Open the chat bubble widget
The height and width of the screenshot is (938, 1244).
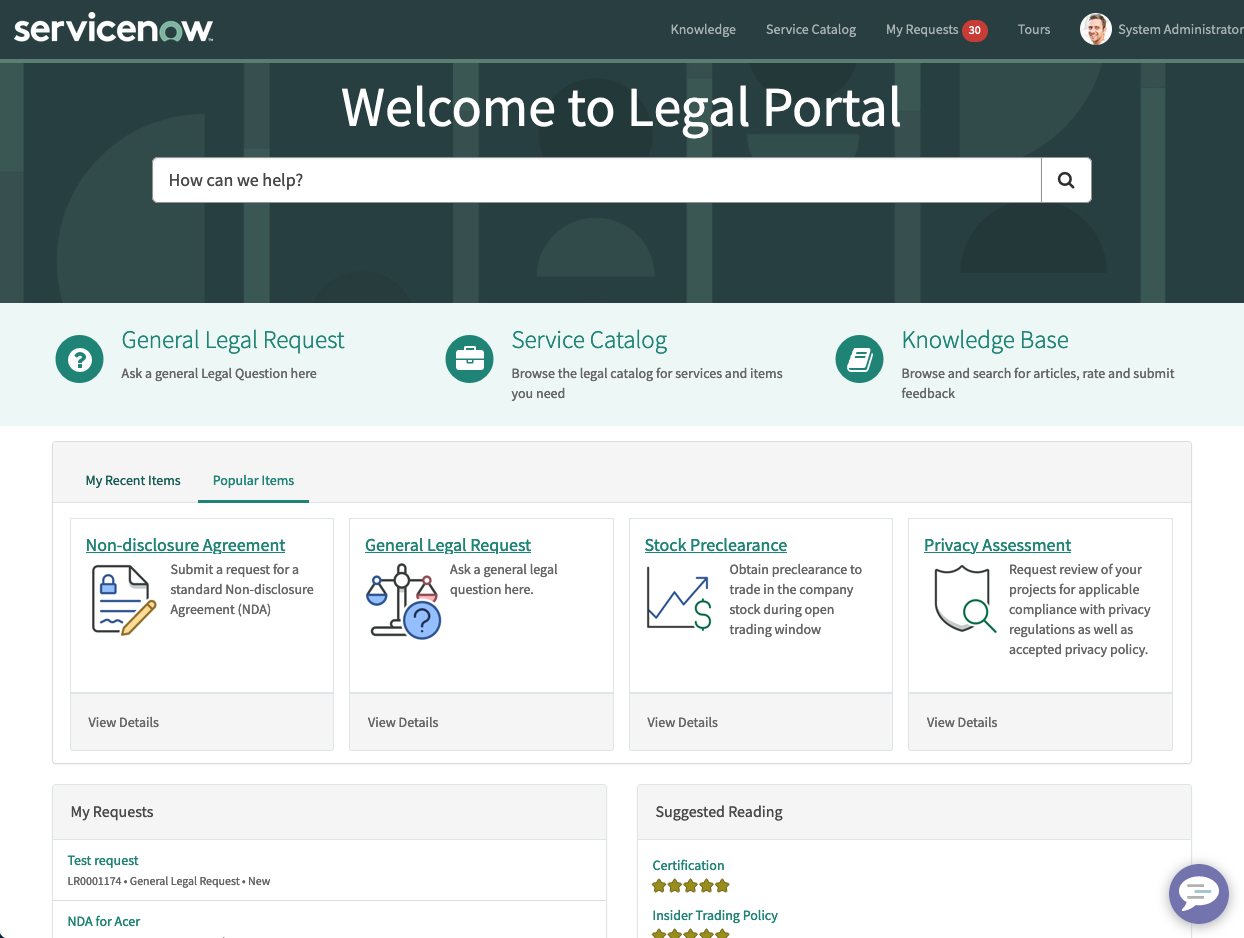(x=1199, y=893)
